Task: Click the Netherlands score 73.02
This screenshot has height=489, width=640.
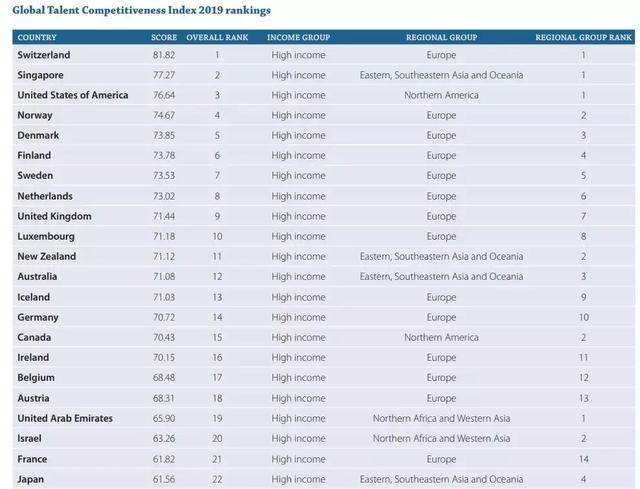Action: (x=163, y=196)
